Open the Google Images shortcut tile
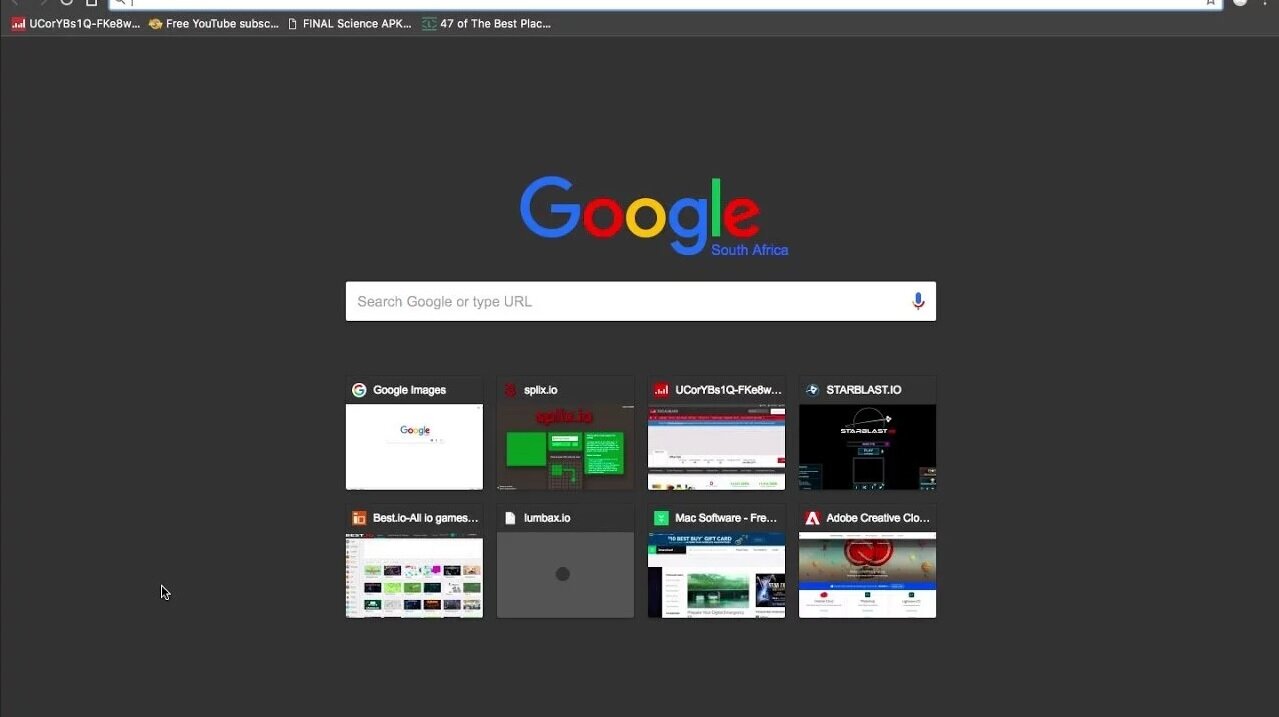 [x=414, y=433]
